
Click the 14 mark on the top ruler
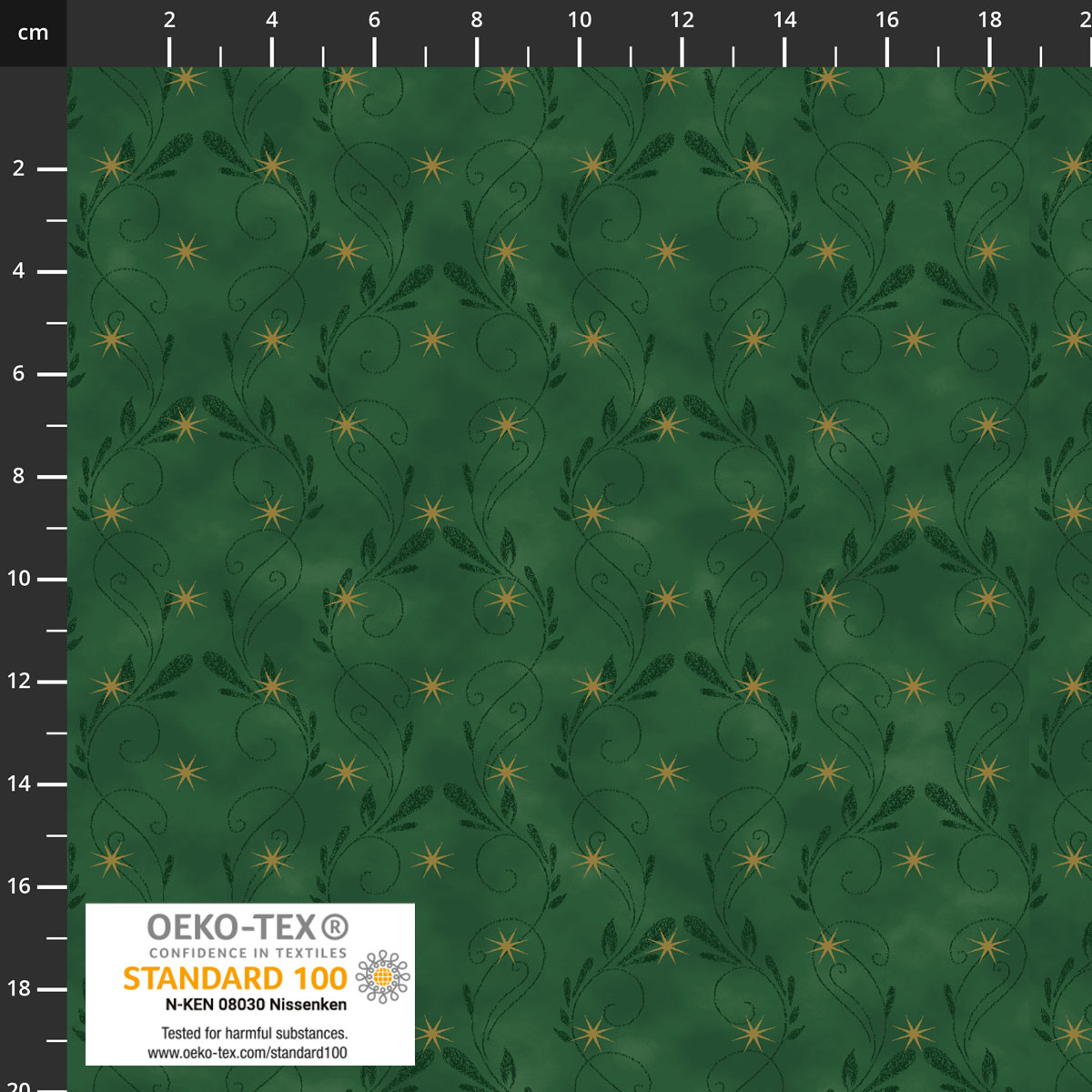[784, 20]
